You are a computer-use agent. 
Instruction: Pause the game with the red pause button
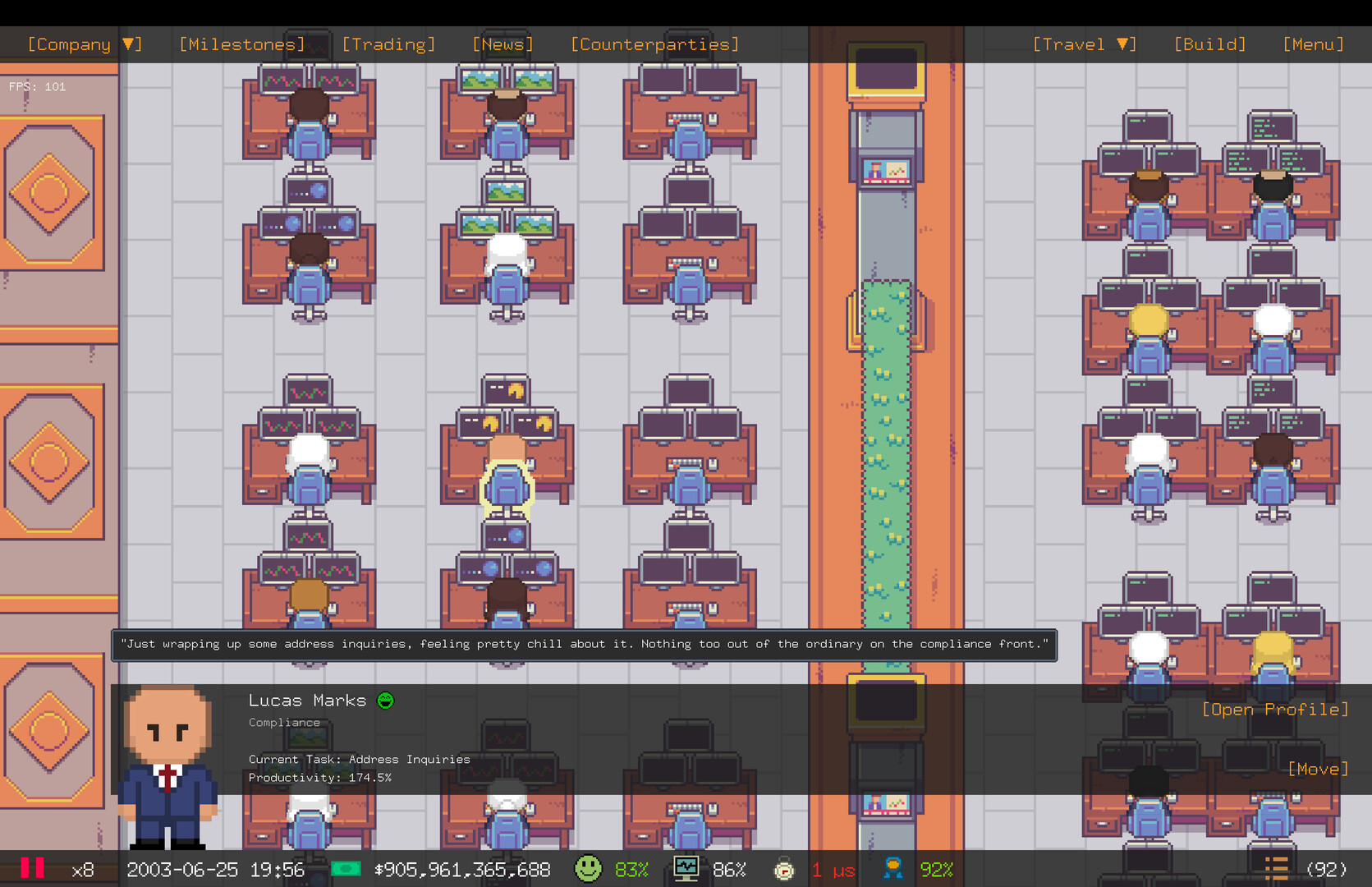[x=32, y=869]
